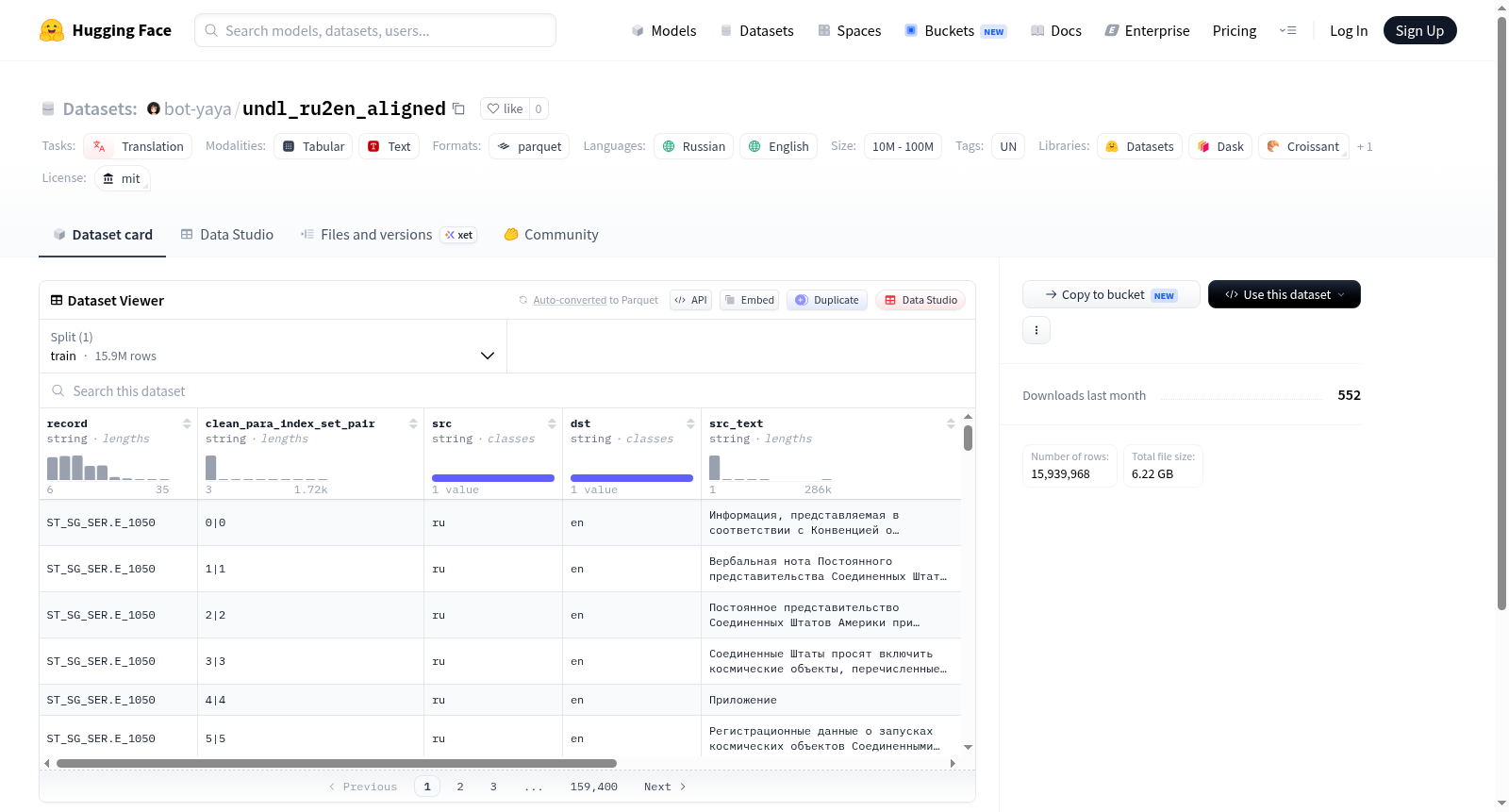Click the Embed button
The width and height of the screenshot is (1509, 812).
pos(749,300)
